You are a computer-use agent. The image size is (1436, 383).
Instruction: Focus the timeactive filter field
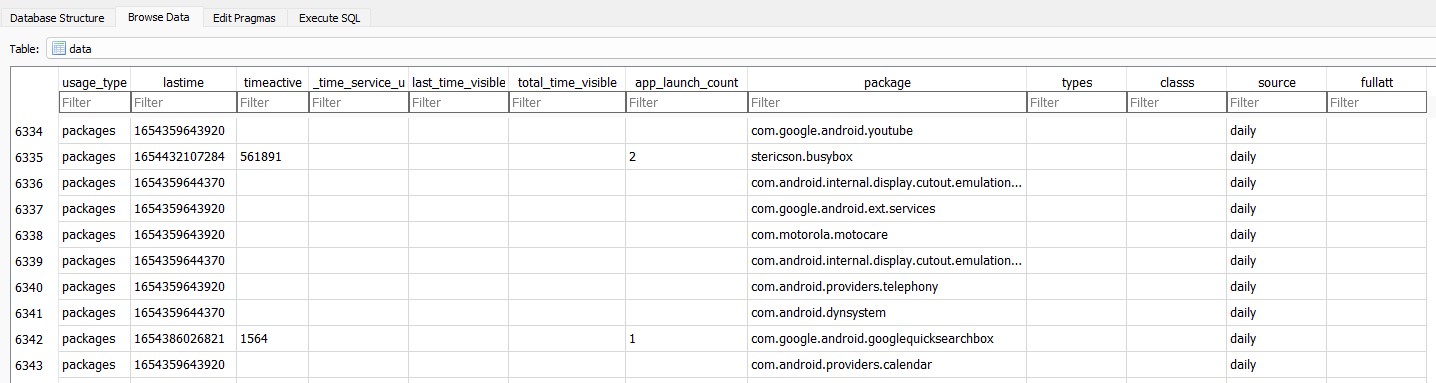[272, 102]
